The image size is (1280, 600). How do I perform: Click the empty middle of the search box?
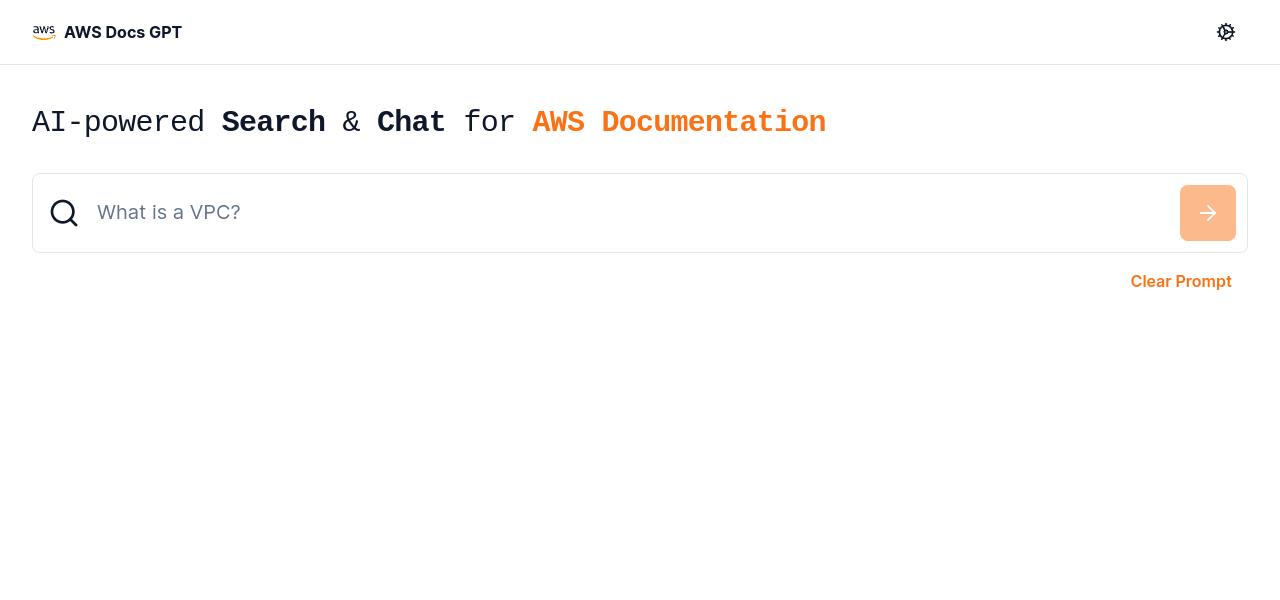[700, 213]
